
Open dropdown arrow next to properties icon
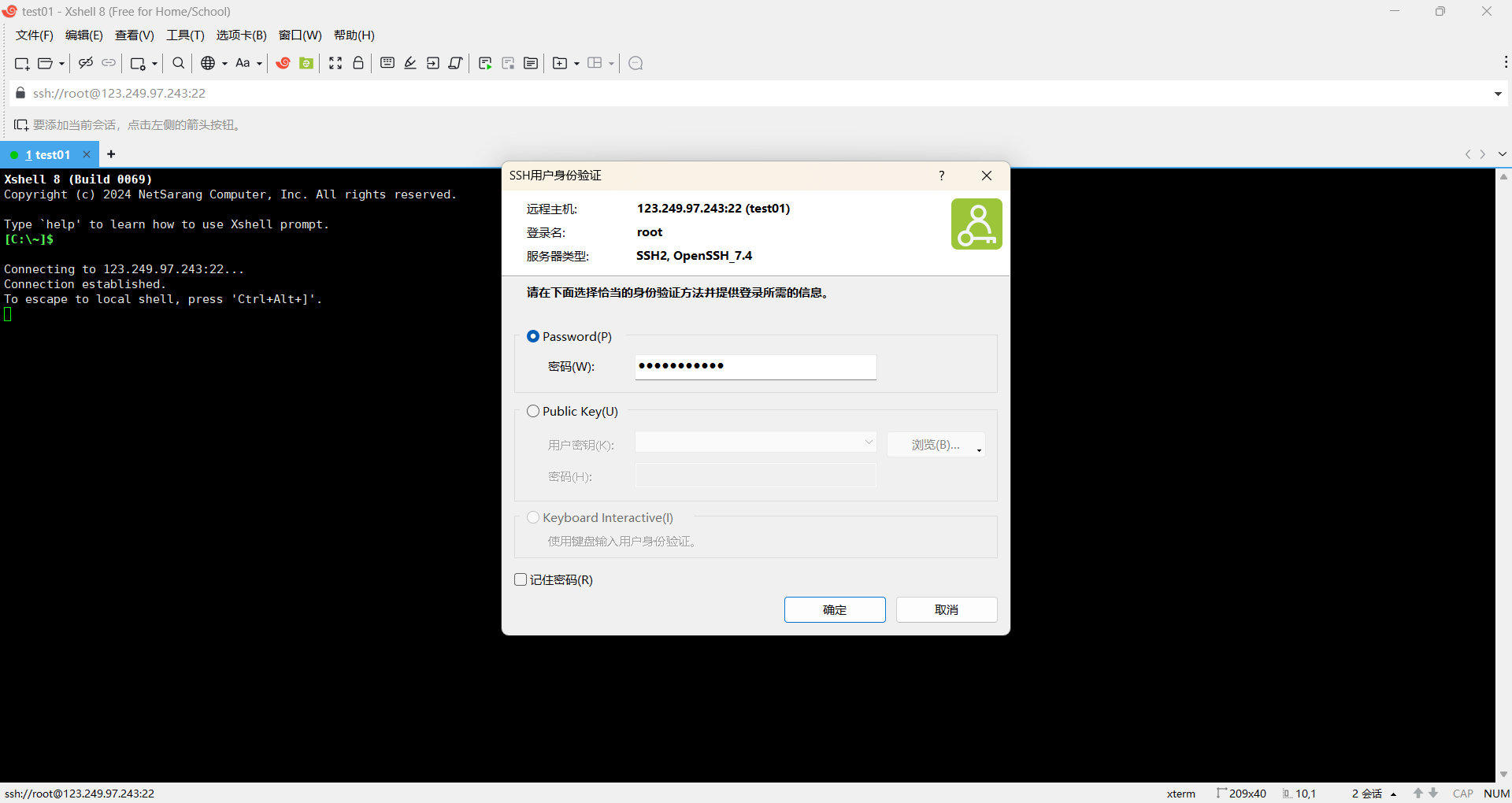154,64
